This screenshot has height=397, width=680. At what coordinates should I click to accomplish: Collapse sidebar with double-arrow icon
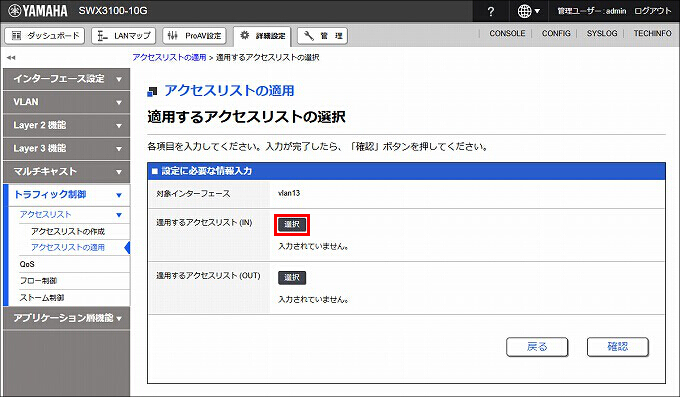click(11, 57)
